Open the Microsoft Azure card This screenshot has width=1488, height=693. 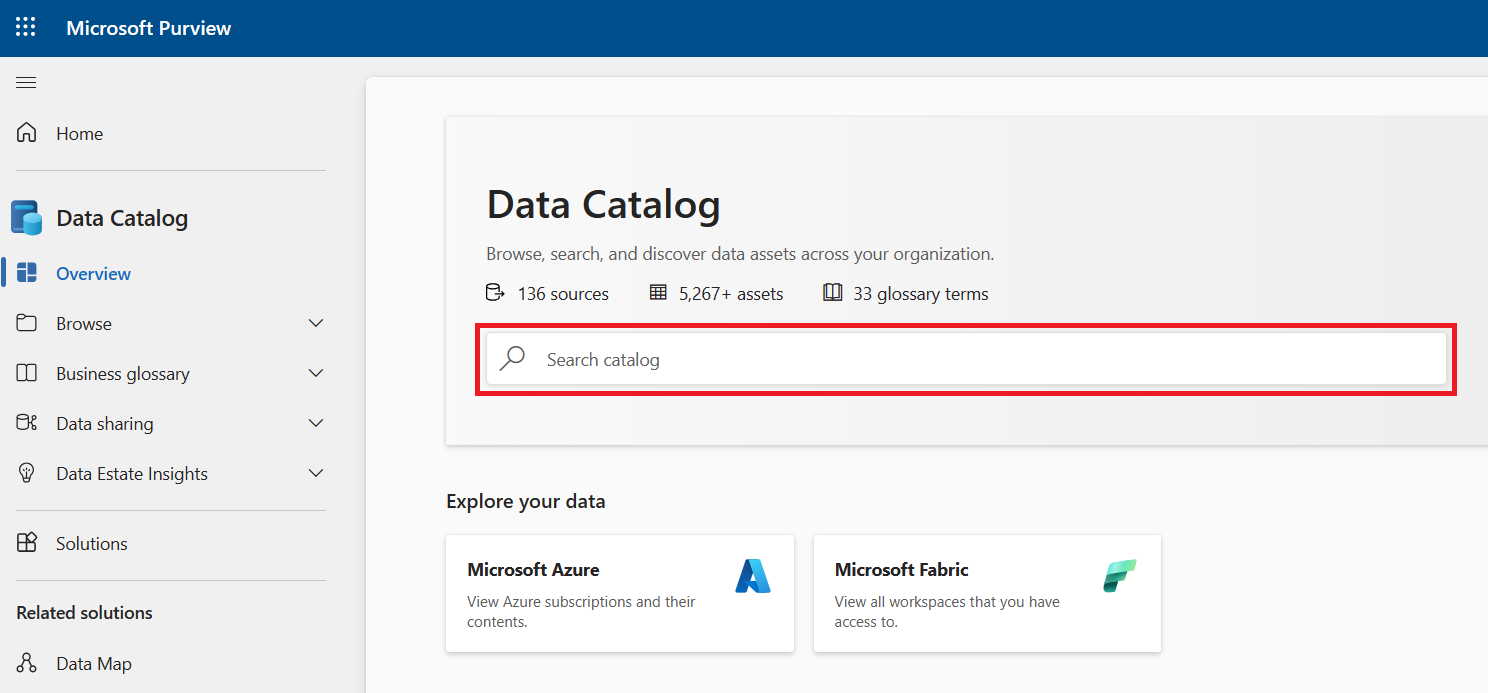620,593
